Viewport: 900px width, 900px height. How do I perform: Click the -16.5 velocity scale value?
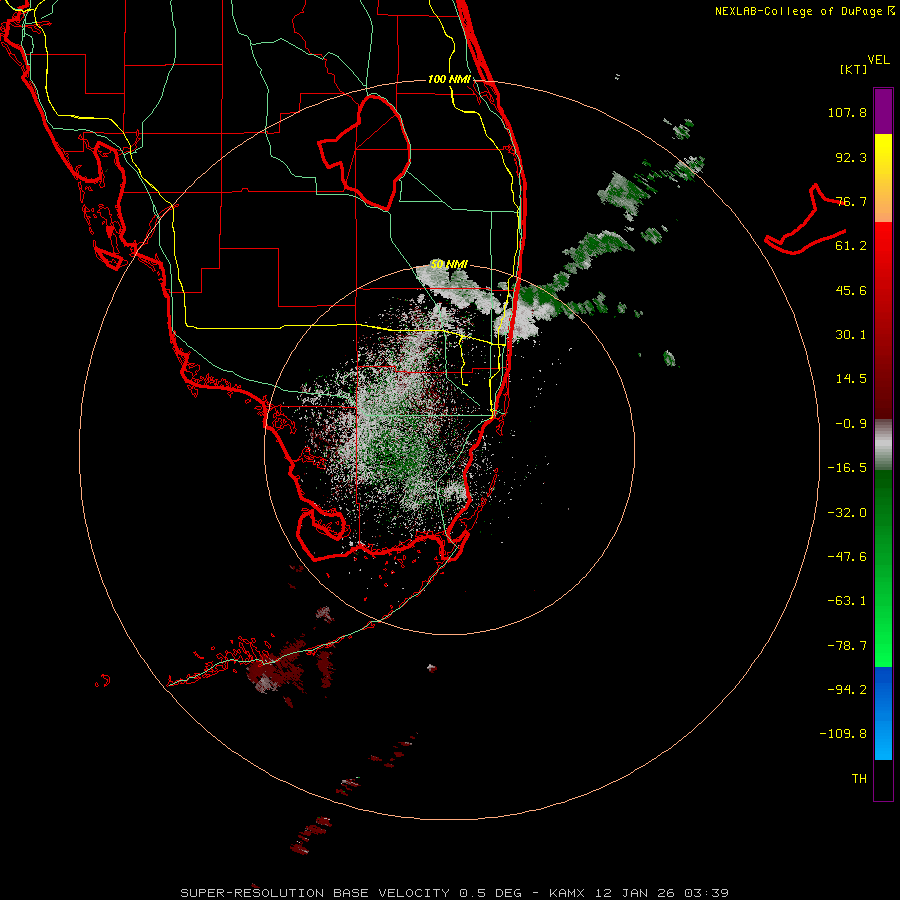point(847,468)
